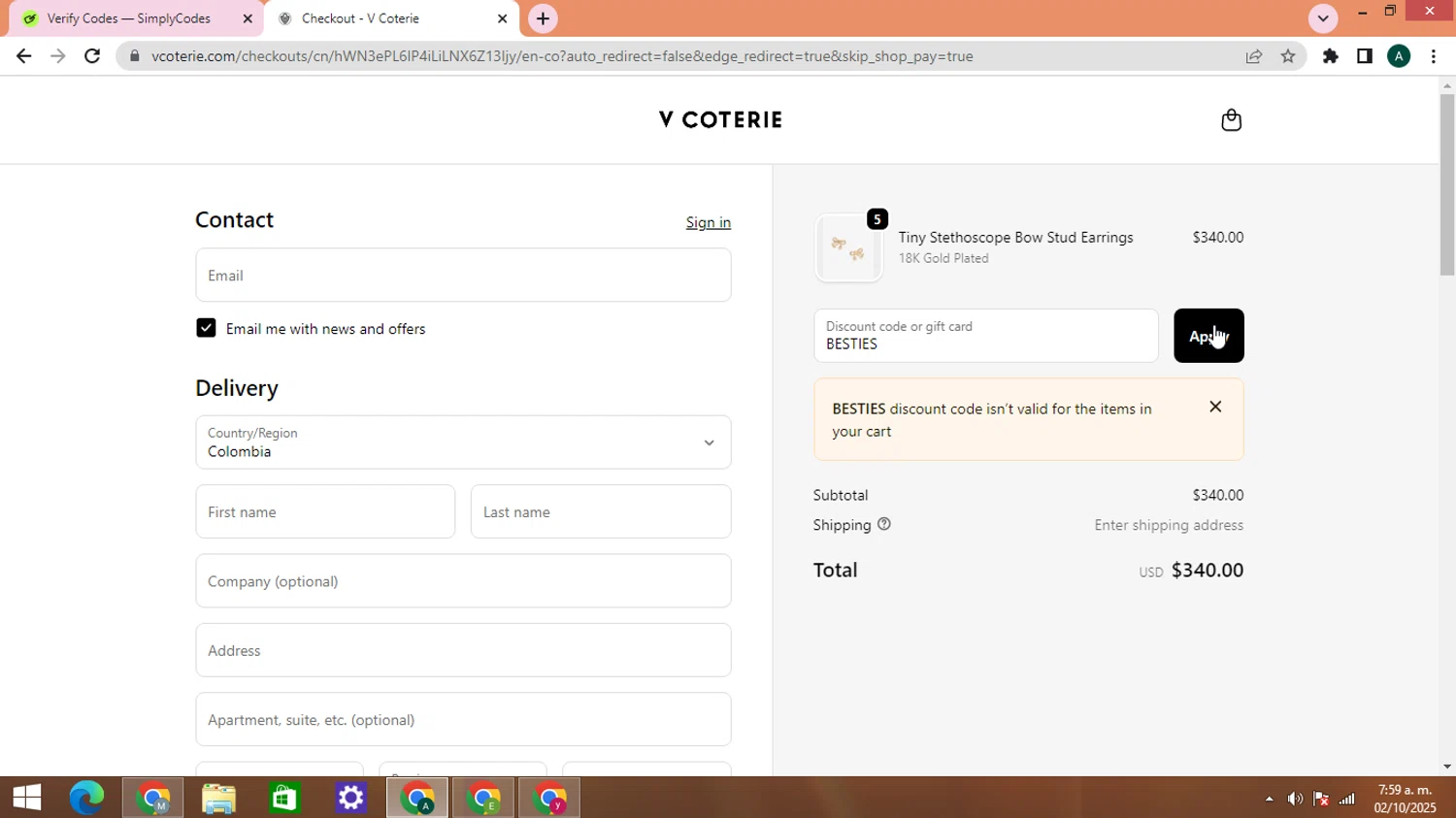Image resolution: width=1456 pixels, height=818 pixels.
Task: Close the Checkout V Coterie tab
Action: [502, 18]
